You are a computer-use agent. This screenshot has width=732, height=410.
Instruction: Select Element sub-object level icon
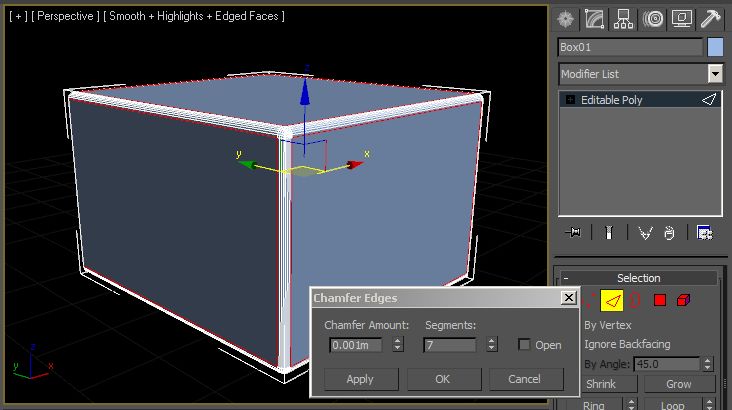(x=683, y=300)
